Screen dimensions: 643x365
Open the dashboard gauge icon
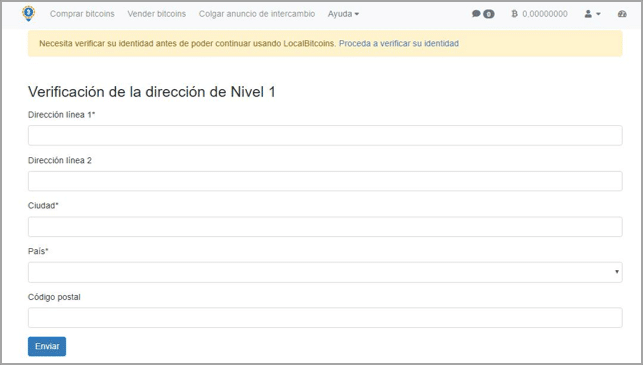pyautogui.click(x=622, y=14)
